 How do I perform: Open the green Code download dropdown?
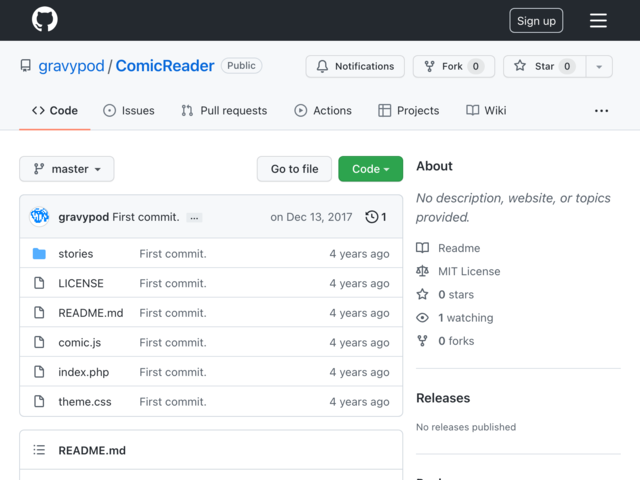click(371, 169)
